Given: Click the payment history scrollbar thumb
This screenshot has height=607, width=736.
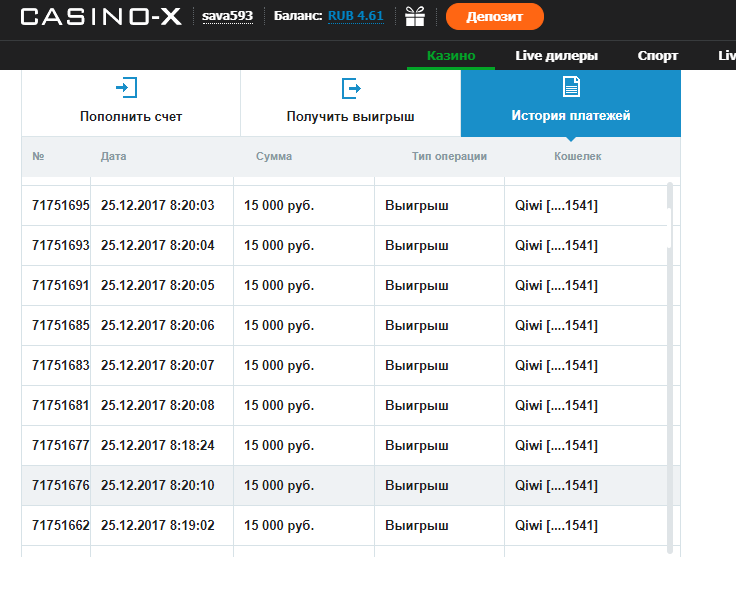Looking at the screenshot, I should (669, 228).
